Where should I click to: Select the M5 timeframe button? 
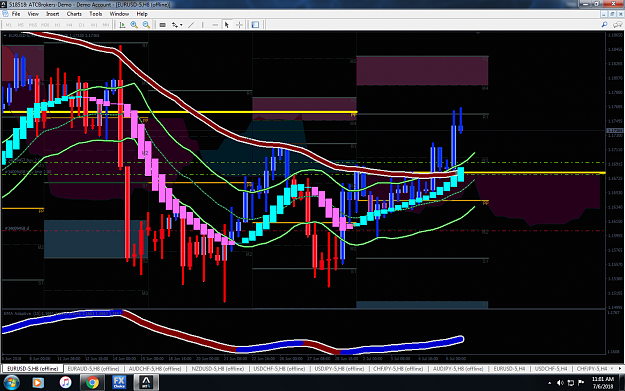click(x=20, y=25)
